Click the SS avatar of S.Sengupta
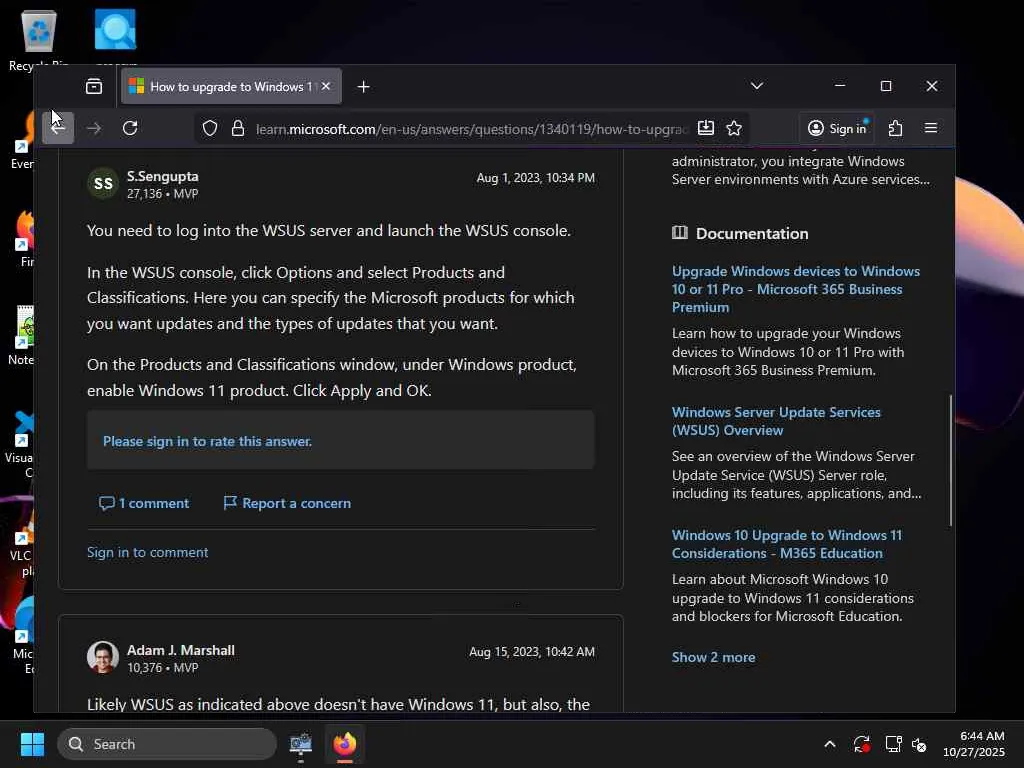 click(x=103, y=184)
